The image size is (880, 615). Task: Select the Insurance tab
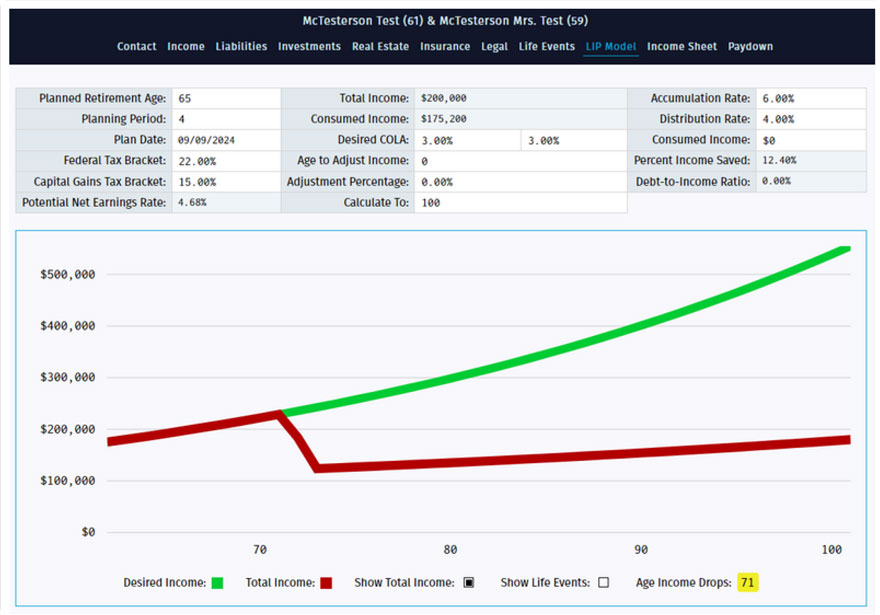445,47
